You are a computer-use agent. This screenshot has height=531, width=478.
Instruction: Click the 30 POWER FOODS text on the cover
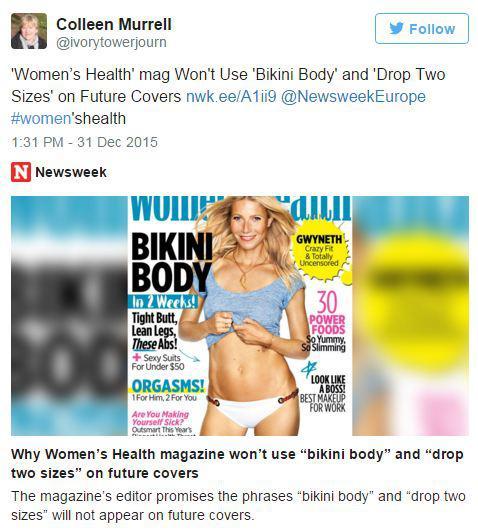point(325,313)
